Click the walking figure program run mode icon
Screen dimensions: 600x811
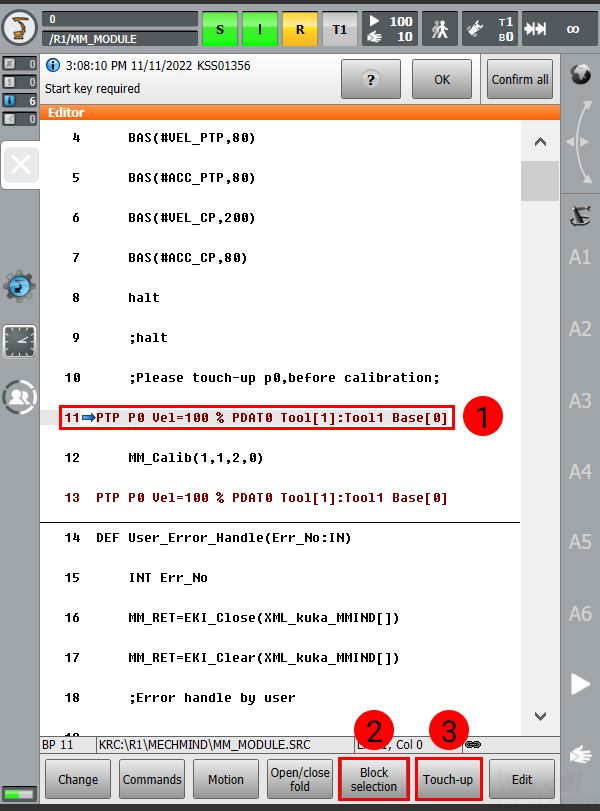(x=438, y=29)
